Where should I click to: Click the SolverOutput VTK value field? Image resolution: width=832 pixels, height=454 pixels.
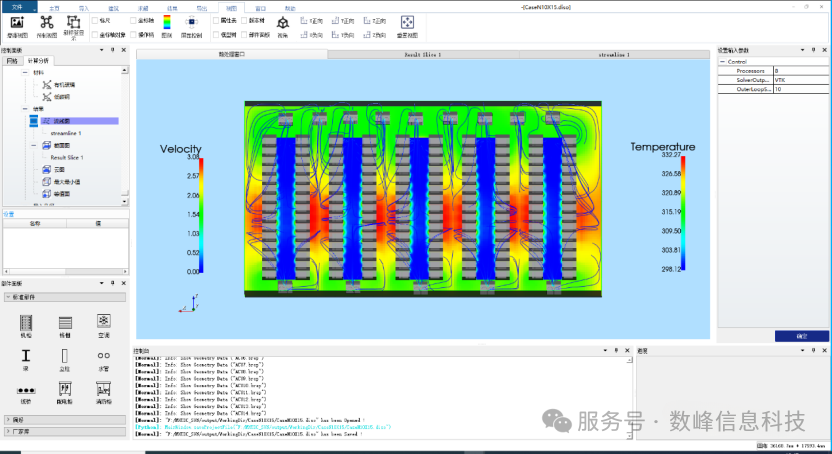tap(801, 80)
